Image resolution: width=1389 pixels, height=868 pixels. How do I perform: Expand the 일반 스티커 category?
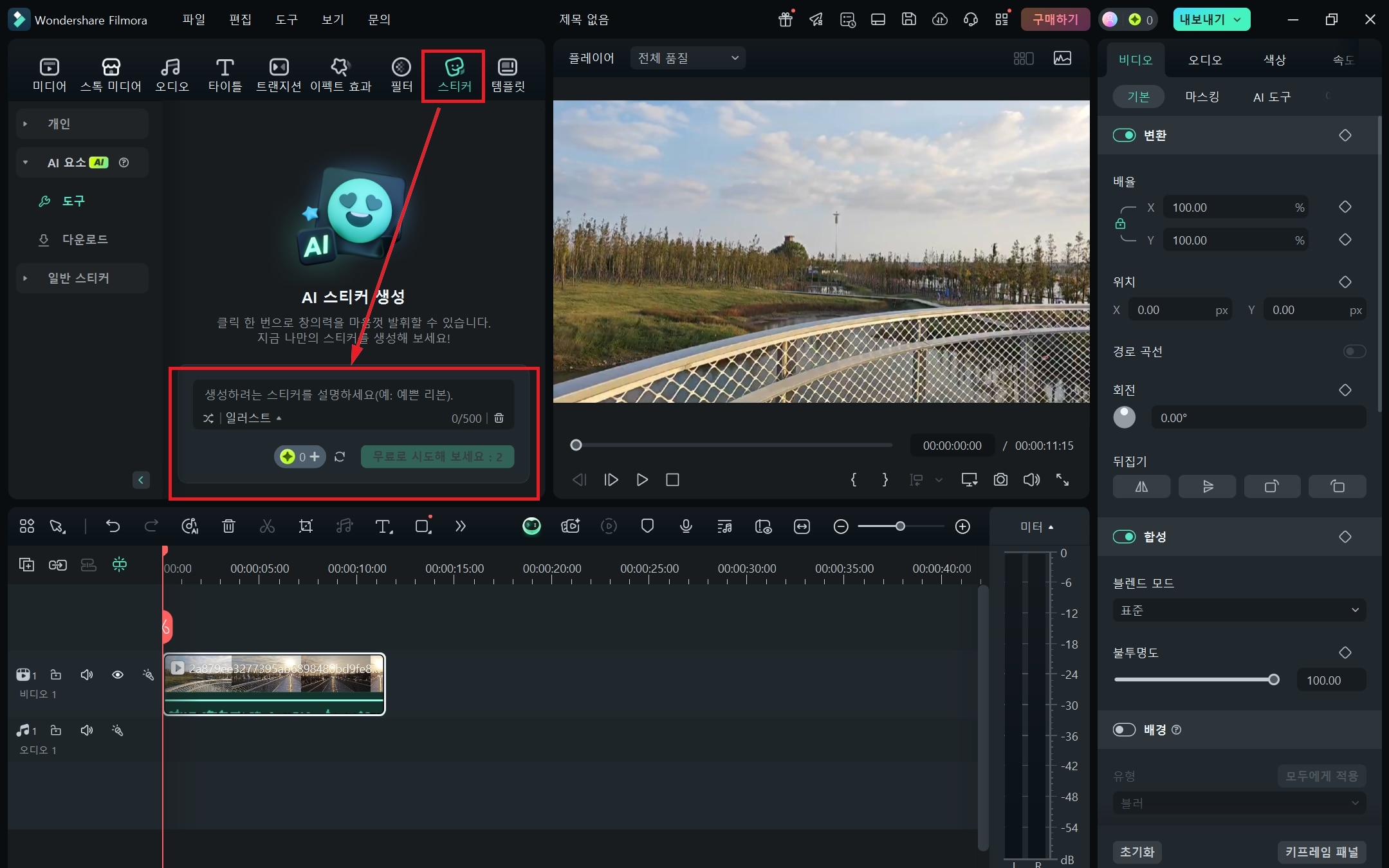pos(82,278)
